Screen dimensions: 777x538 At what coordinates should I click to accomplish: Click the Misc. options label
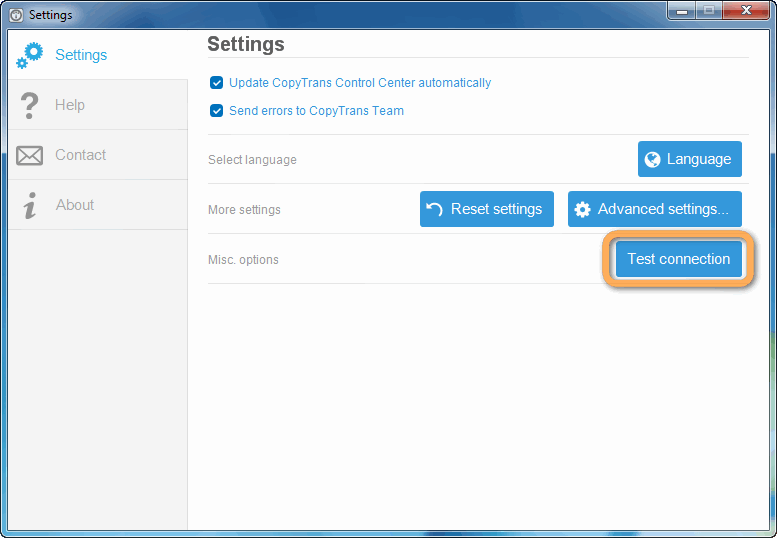tap(243, 260)
